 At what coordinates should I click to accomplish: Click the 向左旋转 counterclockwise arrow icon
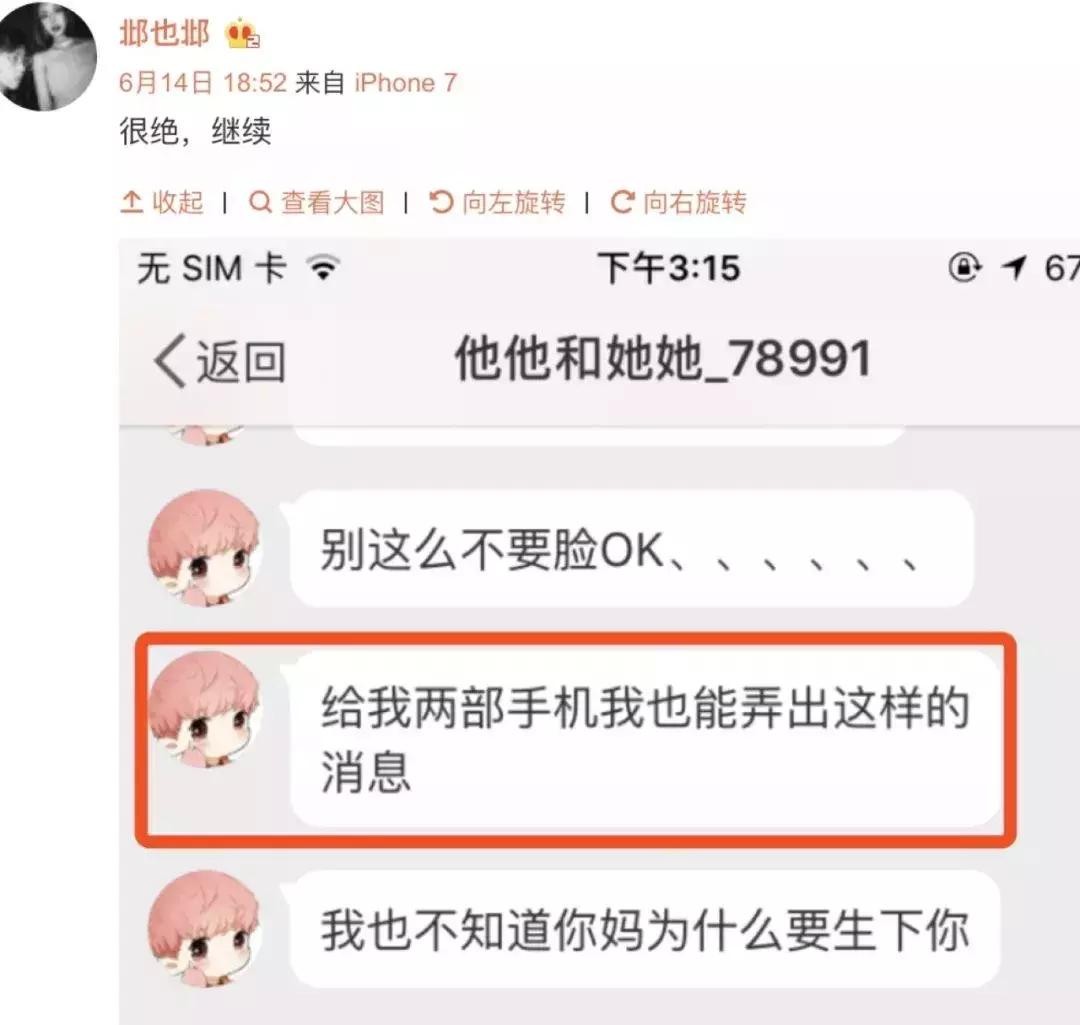click(441, 202)
